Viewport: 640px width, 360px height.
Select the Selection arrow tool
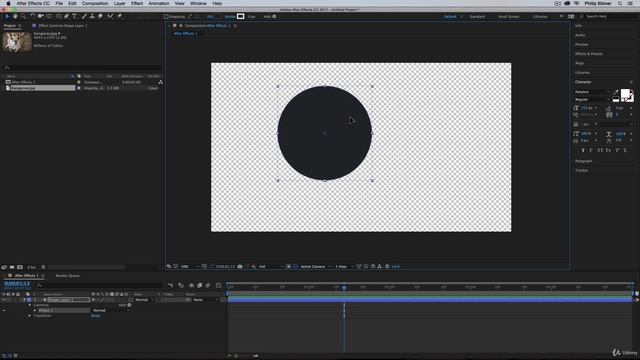[x=7, y=16]
